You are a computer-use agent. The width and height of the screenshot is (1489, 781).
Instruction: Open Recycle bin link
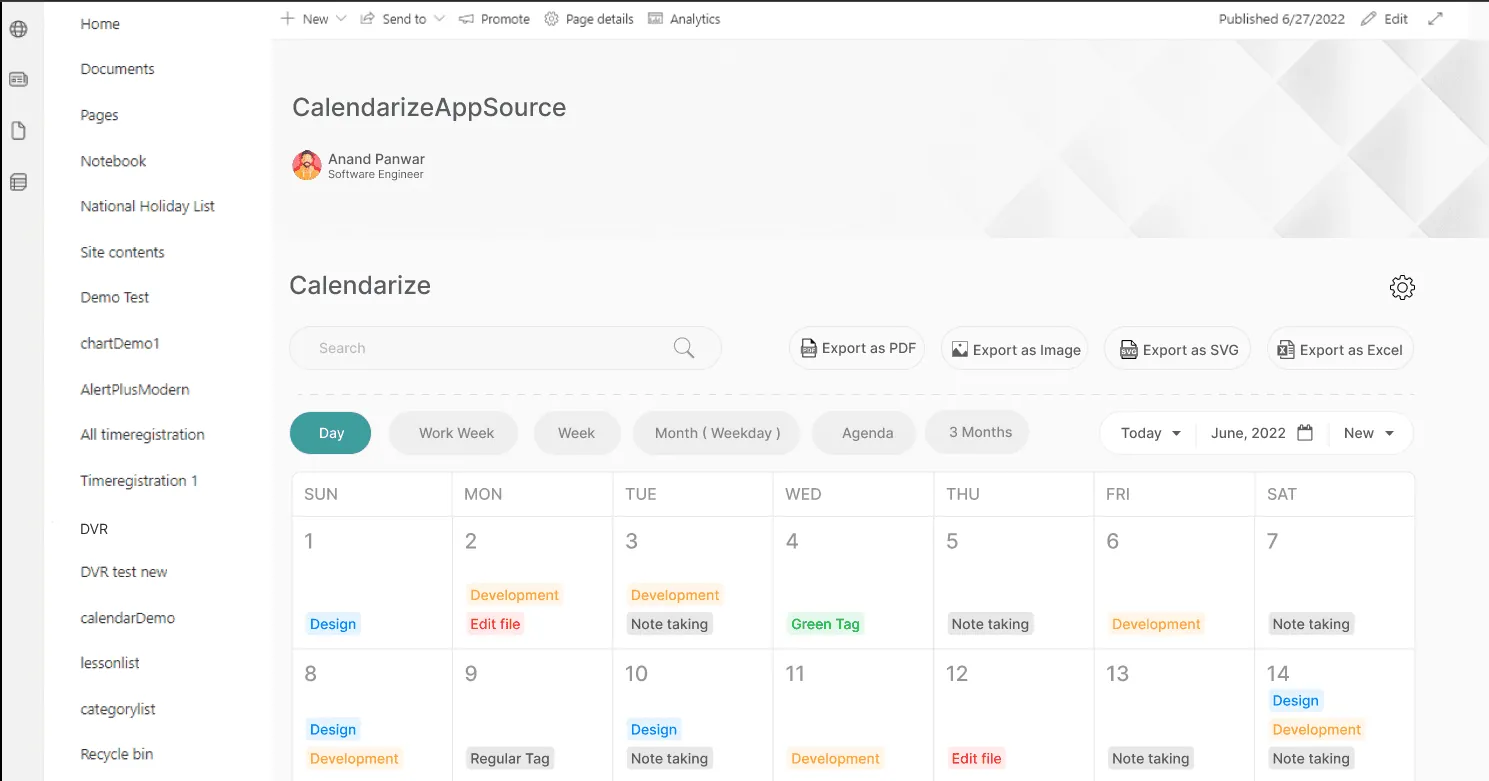pyautogui.click(x=117, y=754)
